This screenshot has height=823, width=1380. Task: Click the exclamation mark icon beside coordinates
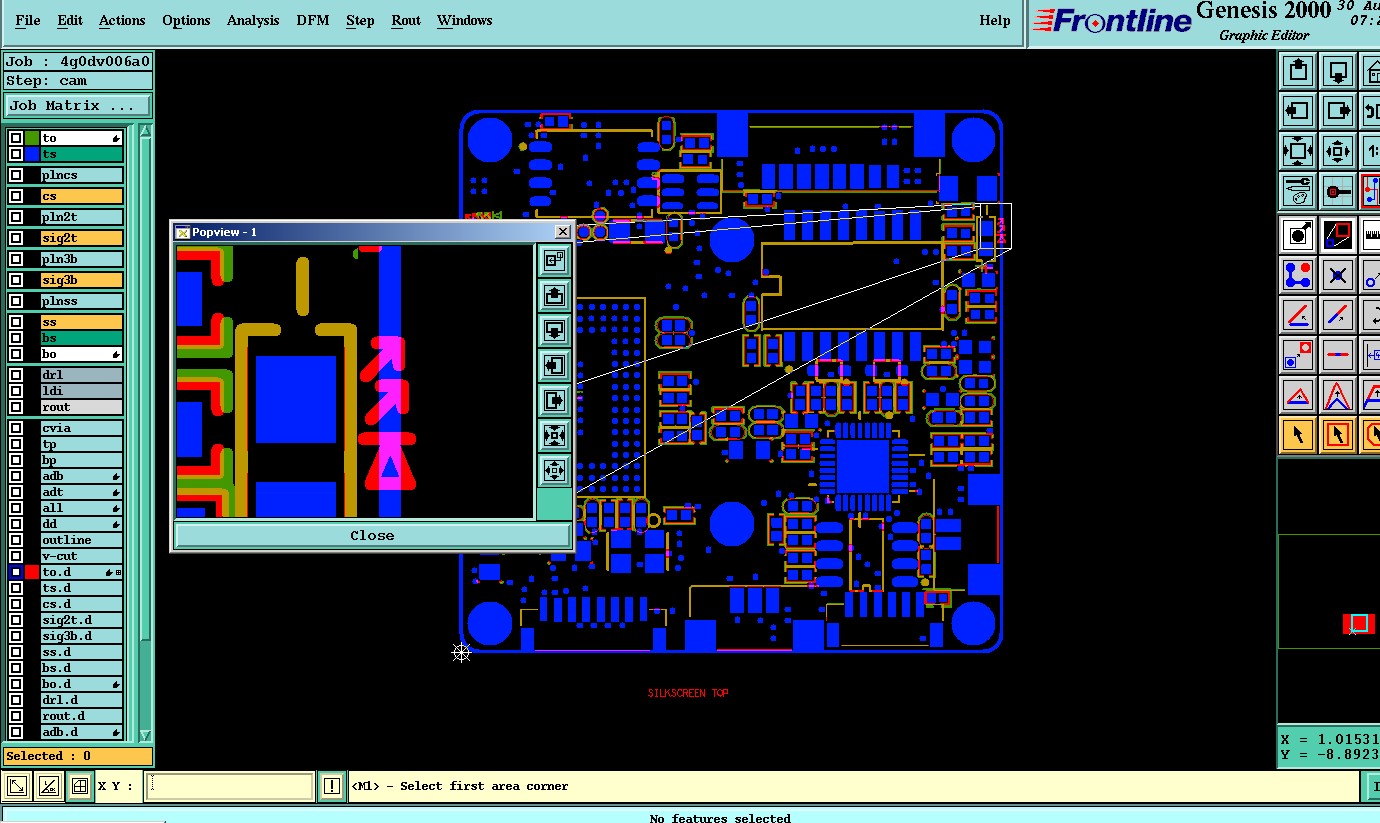click(332, 786)
